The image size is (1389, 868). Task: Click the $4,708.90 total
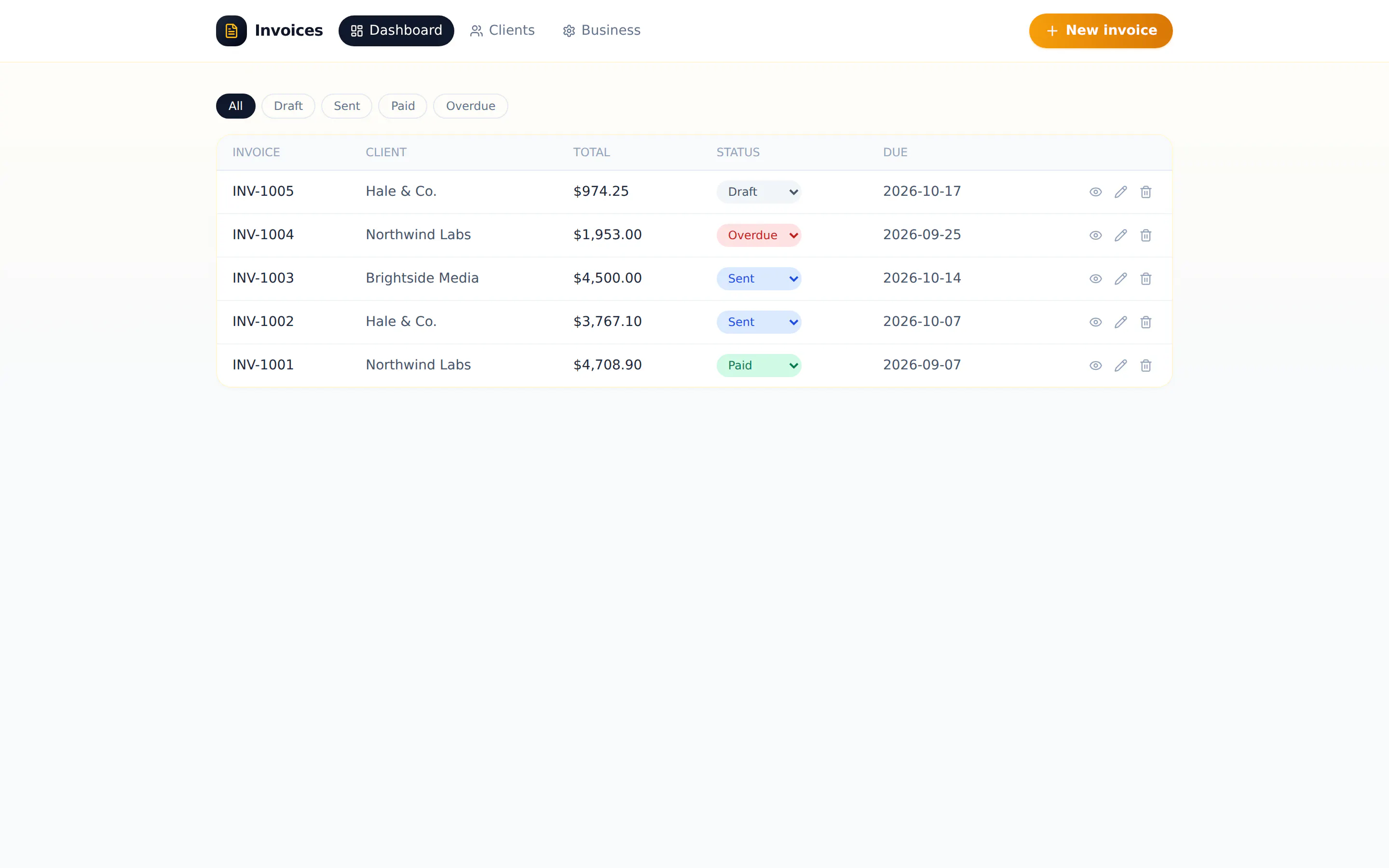pyautogui.click(x=607, y=365)
